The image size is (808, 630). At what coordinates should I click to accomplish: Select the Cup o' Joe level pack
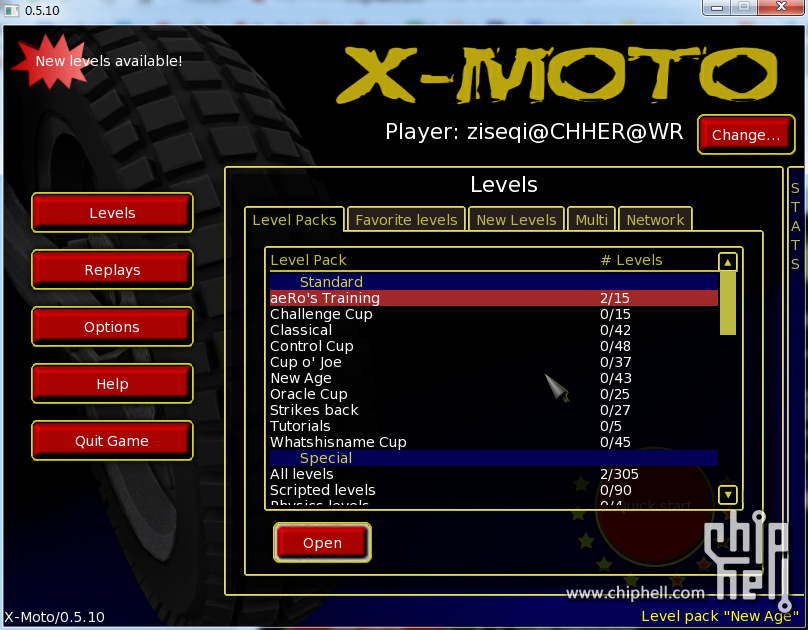coord(494,362)
